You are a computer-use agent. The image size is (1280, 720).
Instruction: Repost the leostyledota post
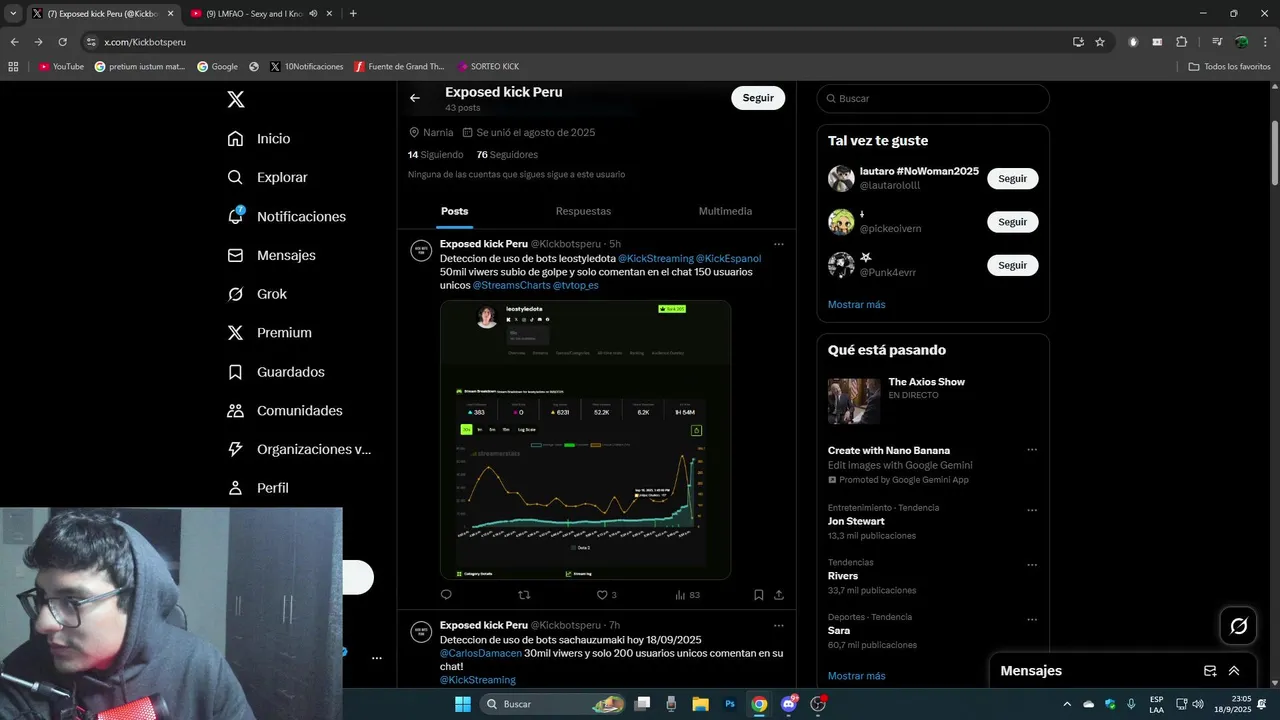pyautogui.click(x=524, y=595)
